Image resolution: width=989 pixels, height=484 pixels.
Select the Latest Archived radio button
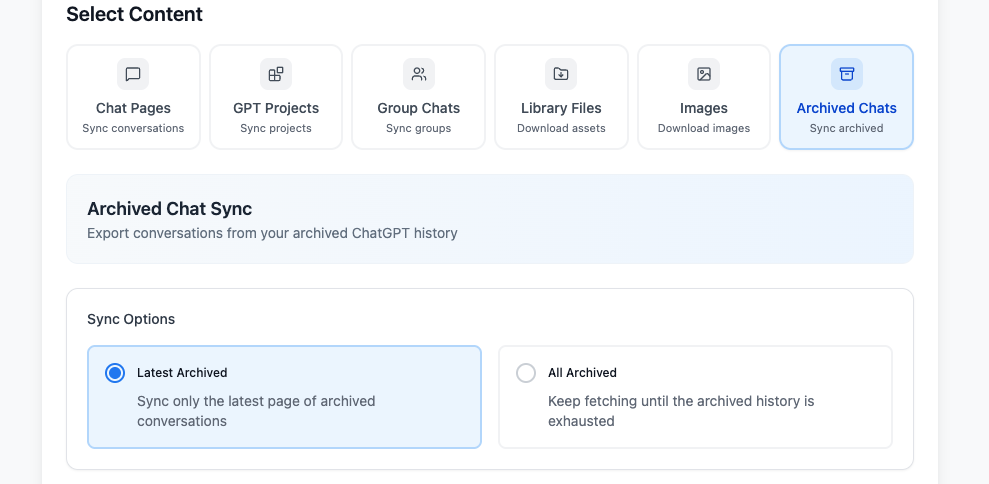(x=115, y=373)
